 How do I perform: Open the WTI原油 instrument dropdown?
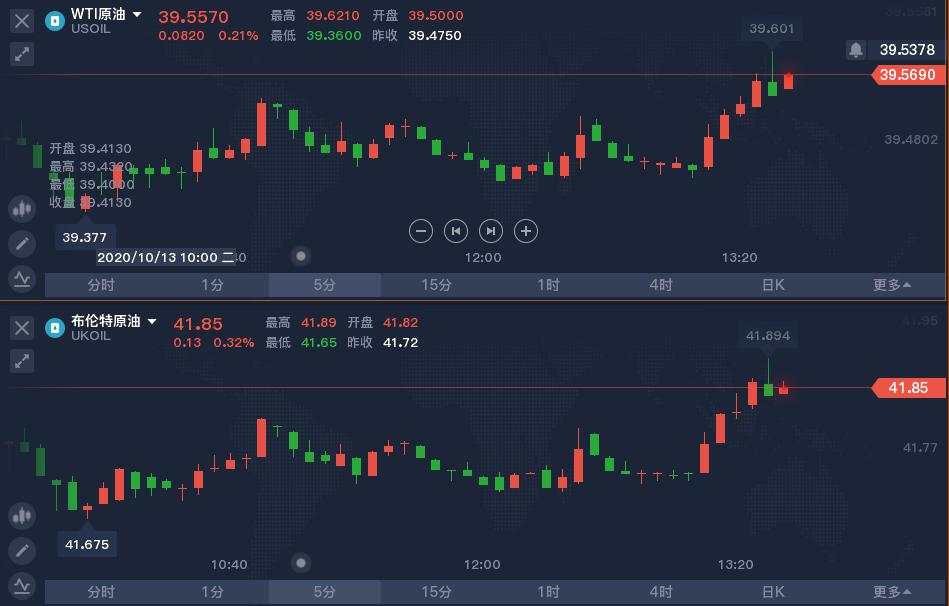pos(137,14)
